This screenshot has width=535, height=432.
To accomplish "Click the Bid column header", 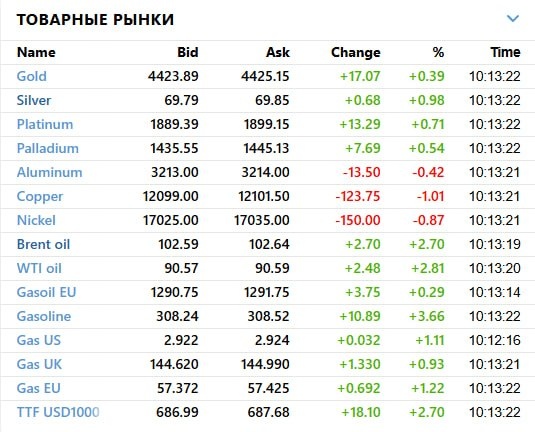I will pos(188,52).
